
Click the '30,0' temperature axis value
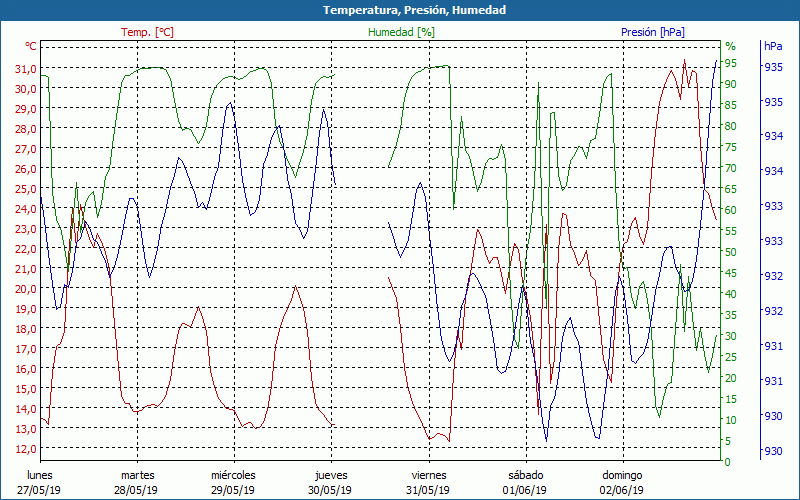click(x=26, y=88)
